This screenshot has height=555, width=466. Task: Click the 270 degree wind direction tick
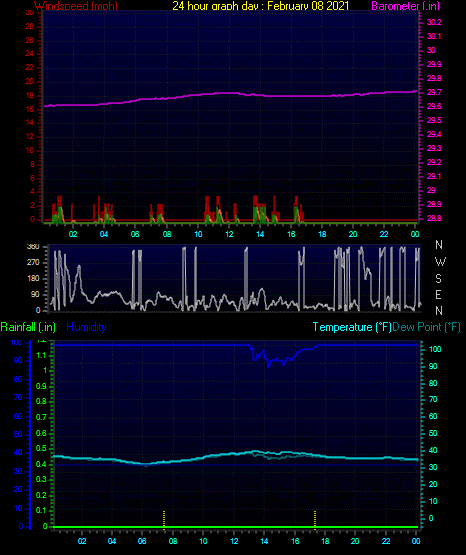(33, 262)
